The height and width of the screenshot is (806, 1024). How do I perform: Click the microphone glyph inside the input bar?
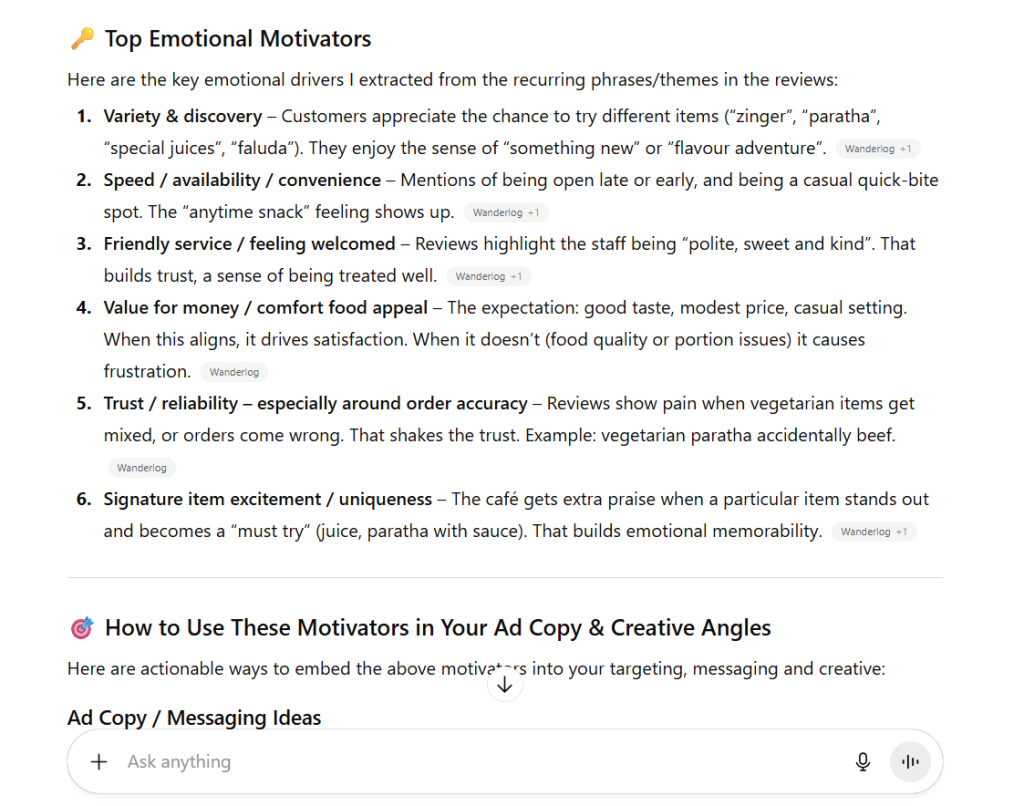(862, 761)
